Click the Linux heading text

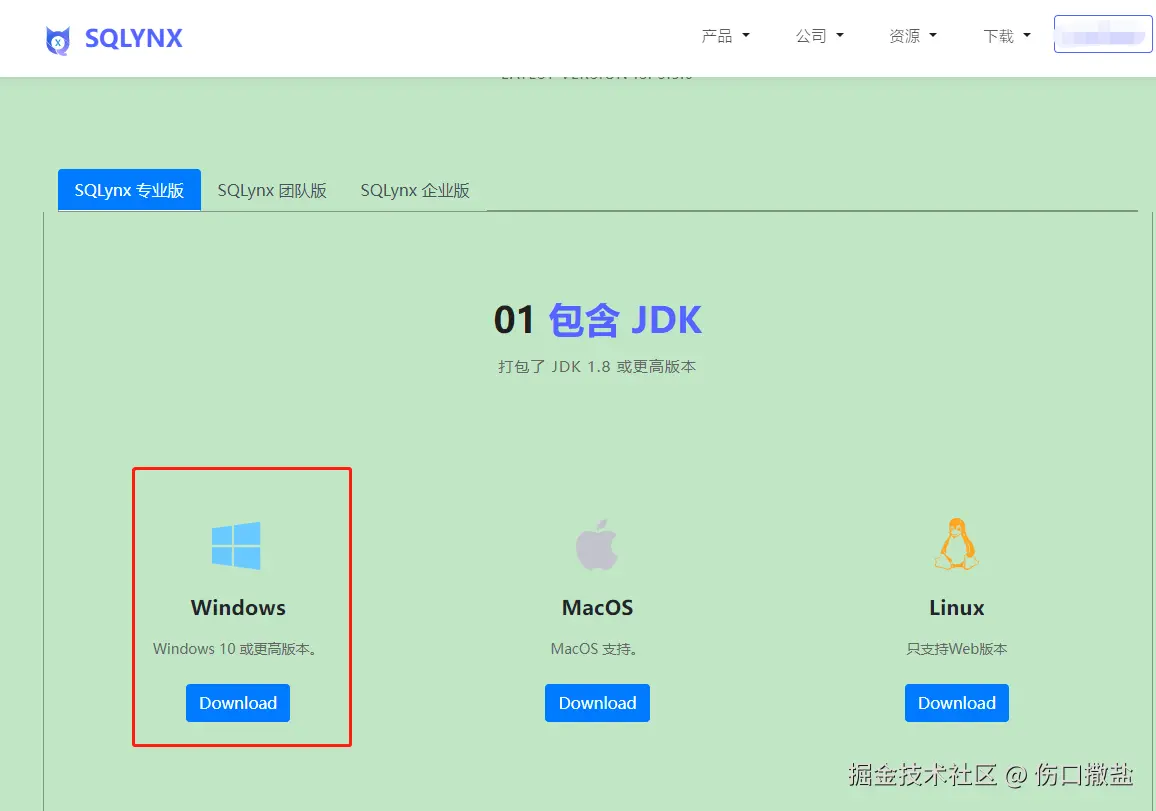pyautogui.click(x=956, y=608)
